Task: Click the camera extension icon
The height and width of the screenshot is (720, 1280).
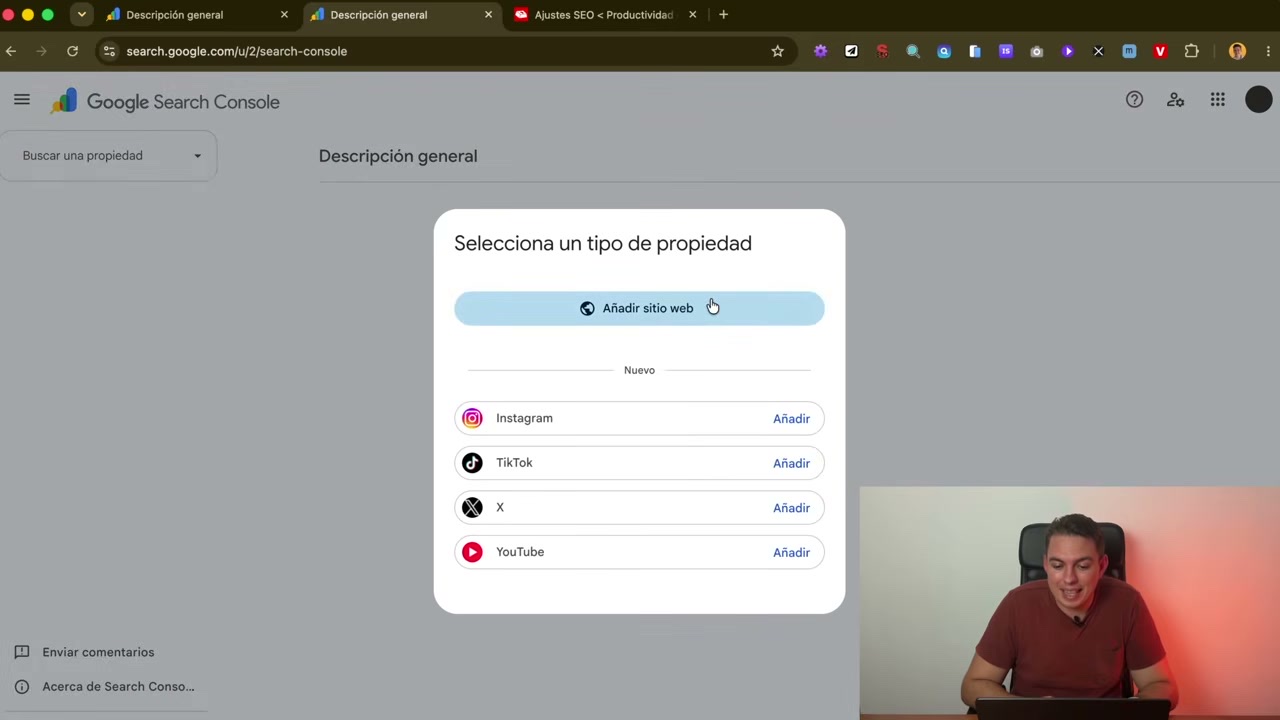Action: tap(1036, 51)
